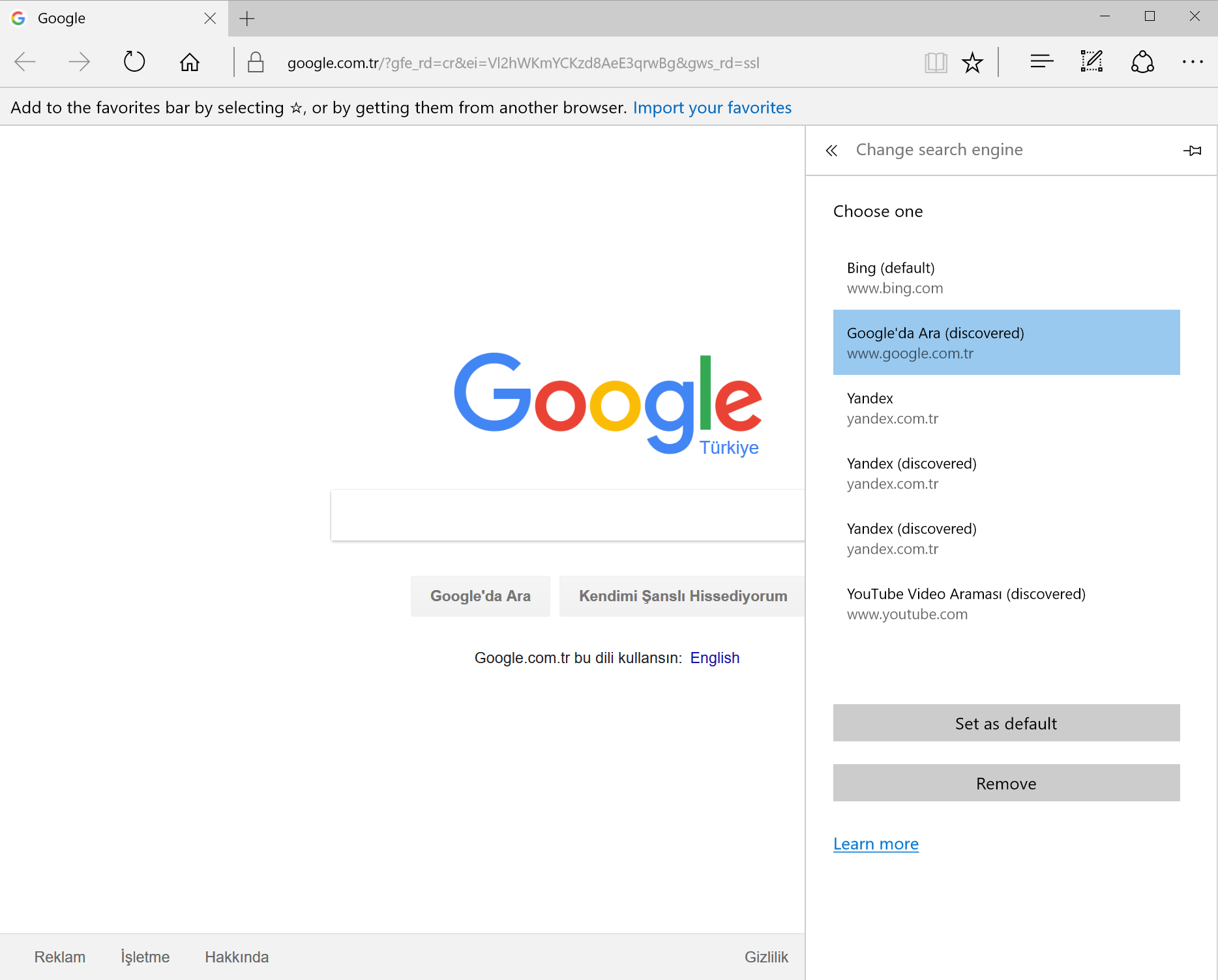Go back using double chevron in pane

pyautogui.click(x=831, y=151)
